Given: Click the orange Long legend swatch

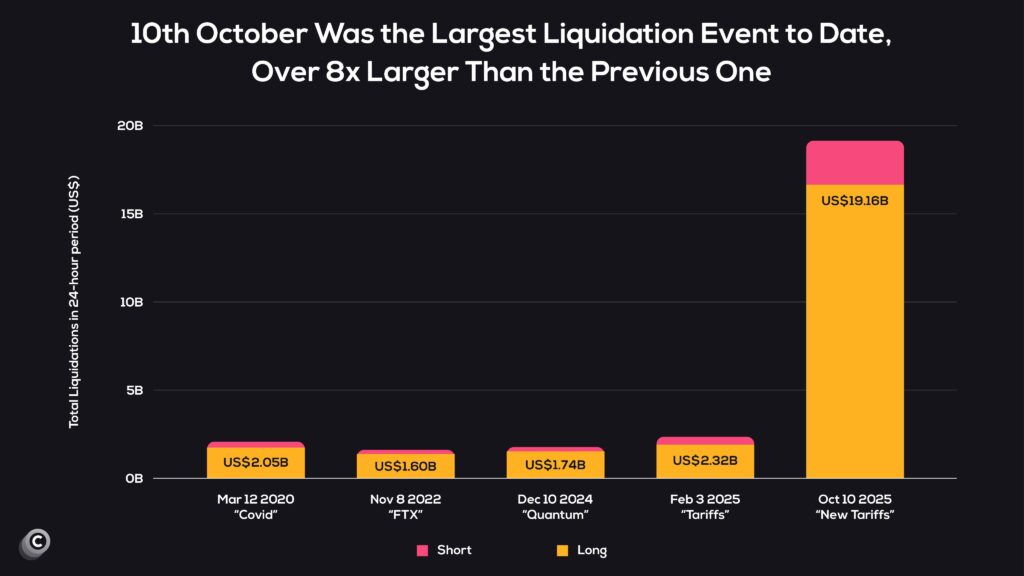Looking at the screenshot, I should (562, 550).
